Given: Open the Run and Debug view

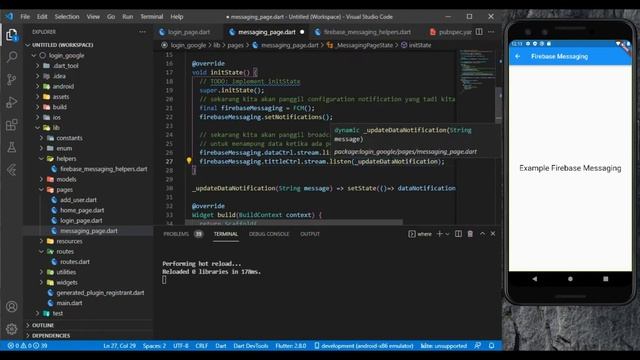Looking at the screenshot, I should pyautogui.click(x=12, y=102).
